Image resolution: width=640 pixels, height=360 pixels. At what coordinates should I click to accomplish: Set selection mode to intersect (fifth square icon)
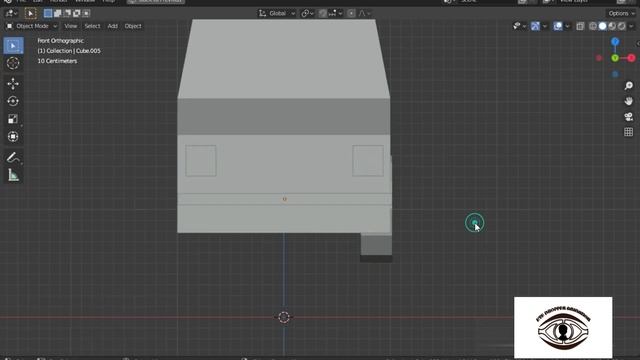[86, 13]
